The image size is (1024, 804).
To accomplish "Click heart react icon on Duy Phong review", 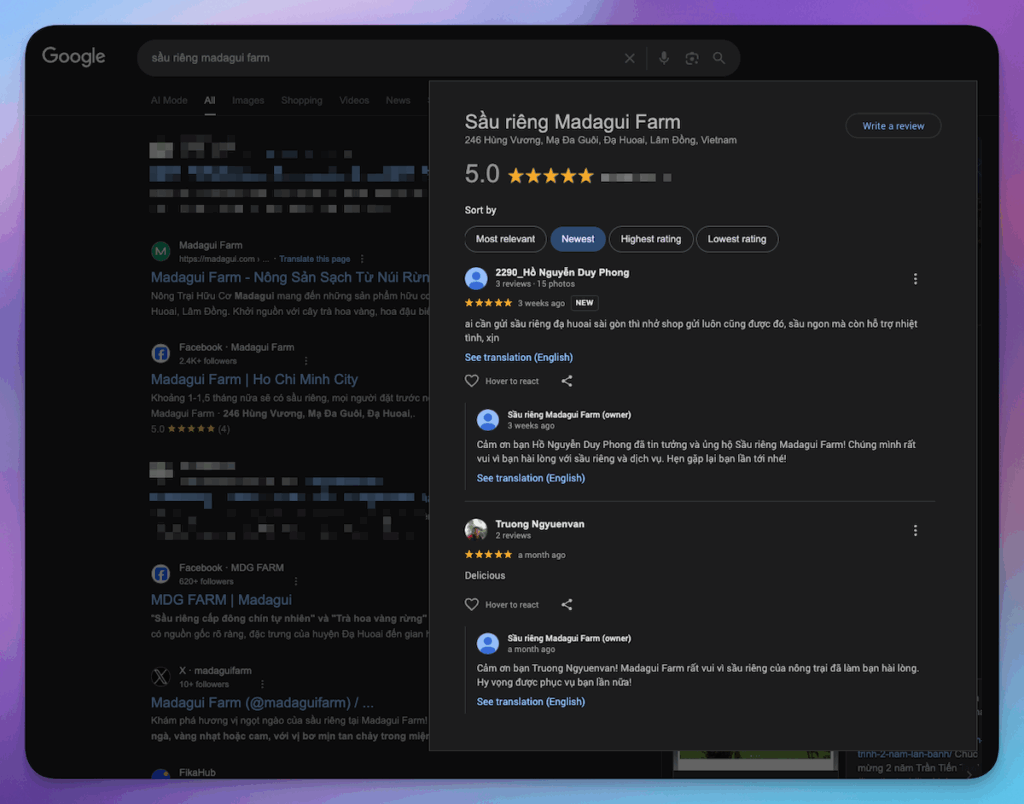I will tap(472, 381).
